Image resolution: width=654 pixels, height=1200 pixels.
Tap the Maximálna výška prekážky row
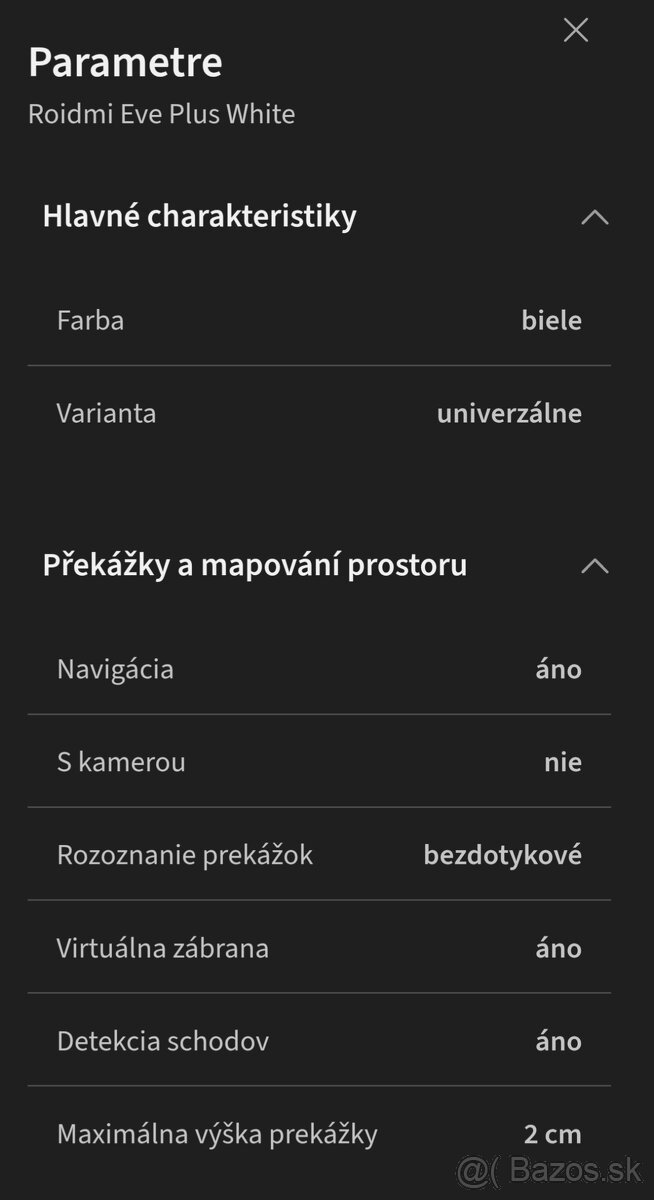(x=319, y=1134)
